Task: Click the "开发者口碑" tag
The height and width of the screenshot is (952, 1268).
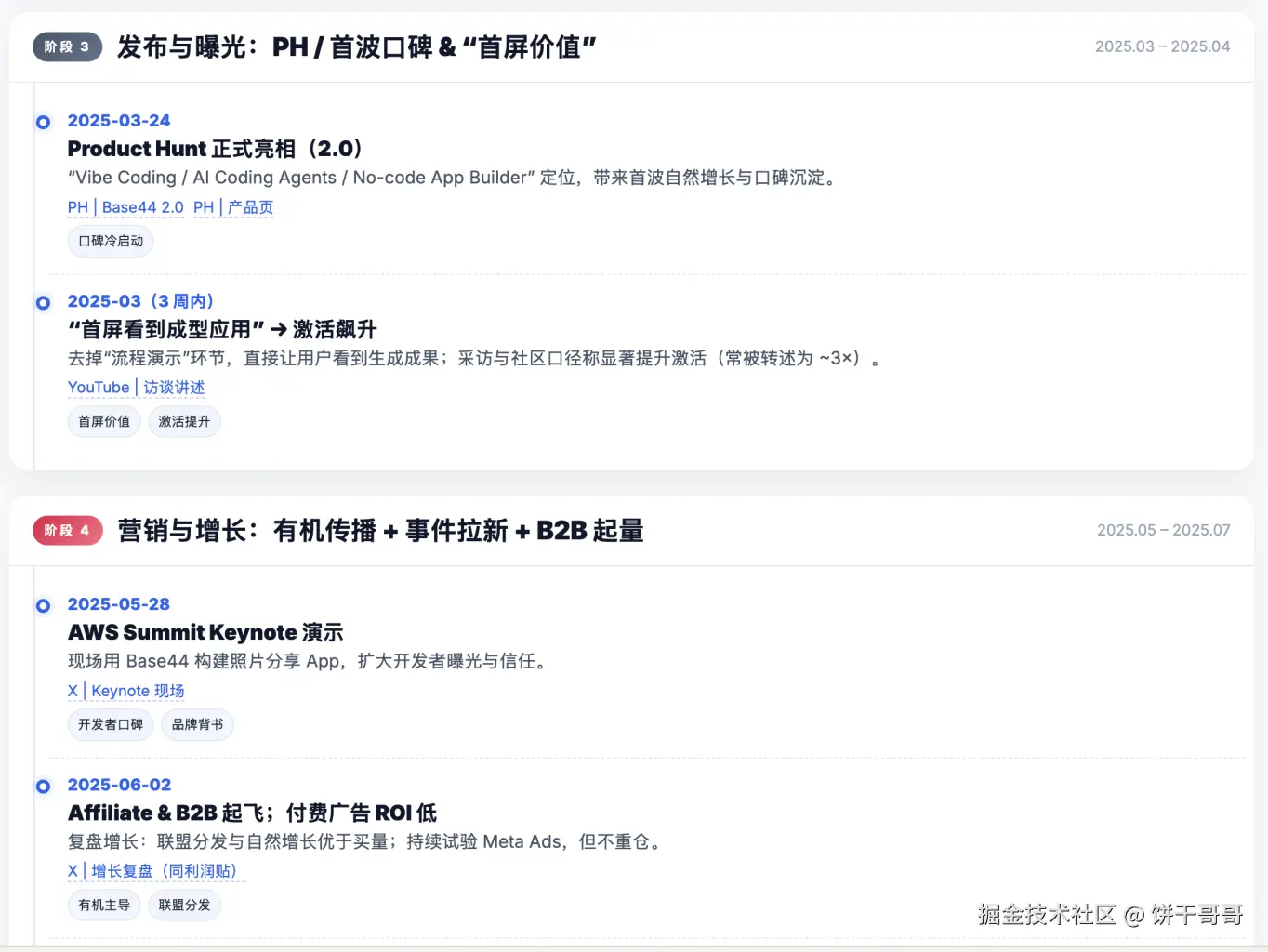Action: [111, 724]
